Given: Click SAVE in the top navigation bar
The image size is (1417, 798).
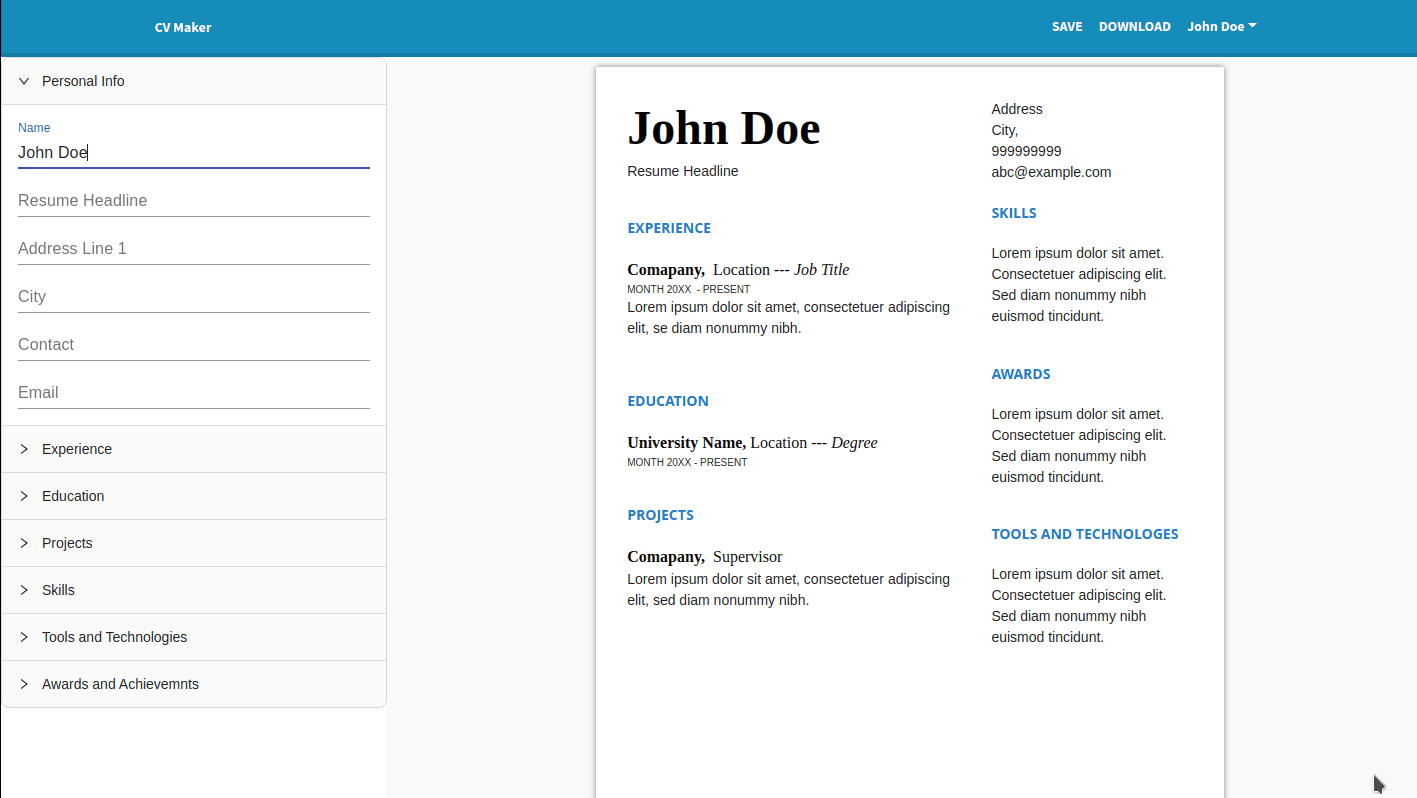Looking at the screenshot, I should 1067,27.
